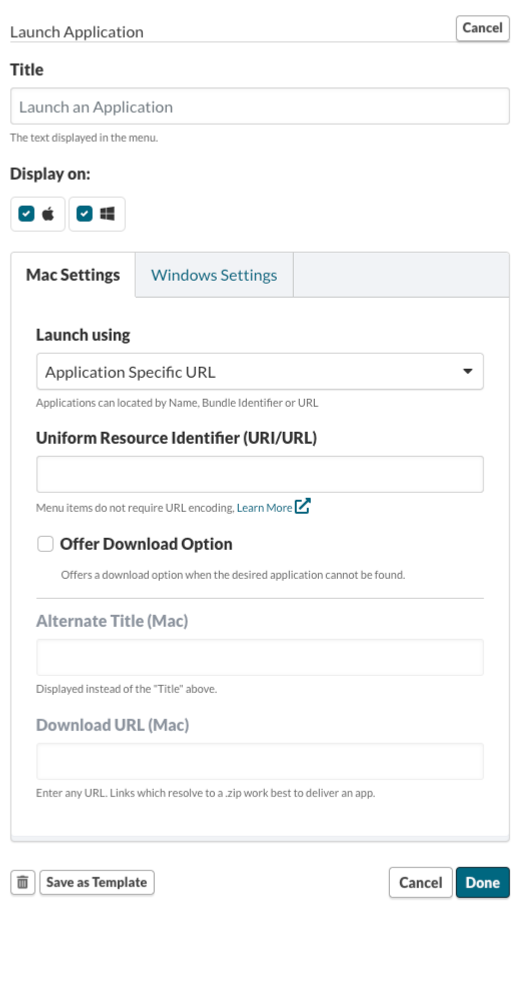Click the 'Applications can located by Name' hint
Viewport: 520px width, 981px height.
click(177, 403)
